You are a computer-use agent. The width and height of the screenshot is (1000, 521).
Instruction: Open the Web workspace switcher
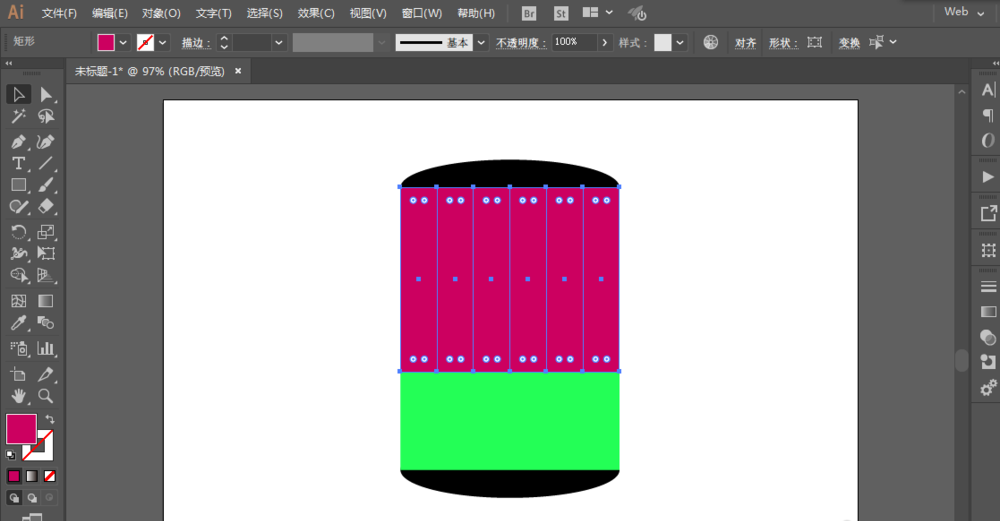(964, 12)
